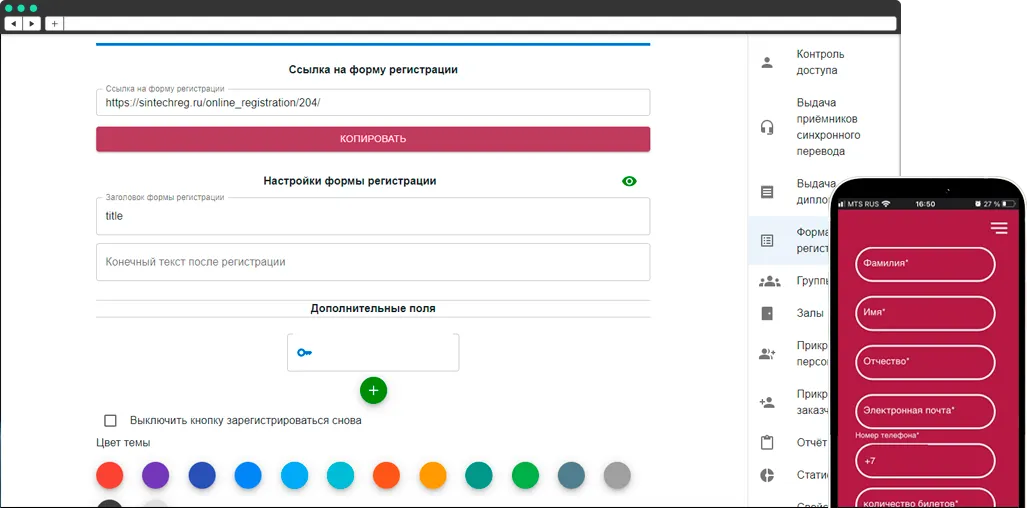Click the browser forward arrow button

tap(31, 24)
